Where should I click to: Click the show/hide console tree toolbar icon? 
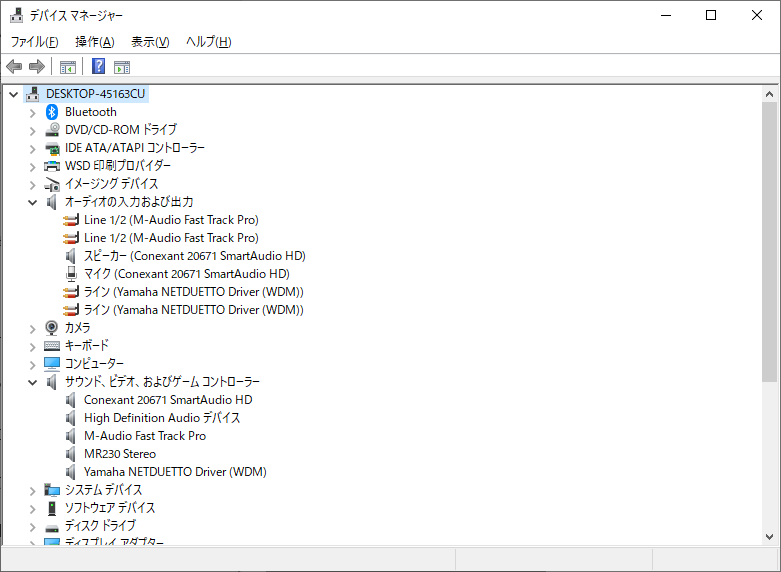tap(68, 67)
